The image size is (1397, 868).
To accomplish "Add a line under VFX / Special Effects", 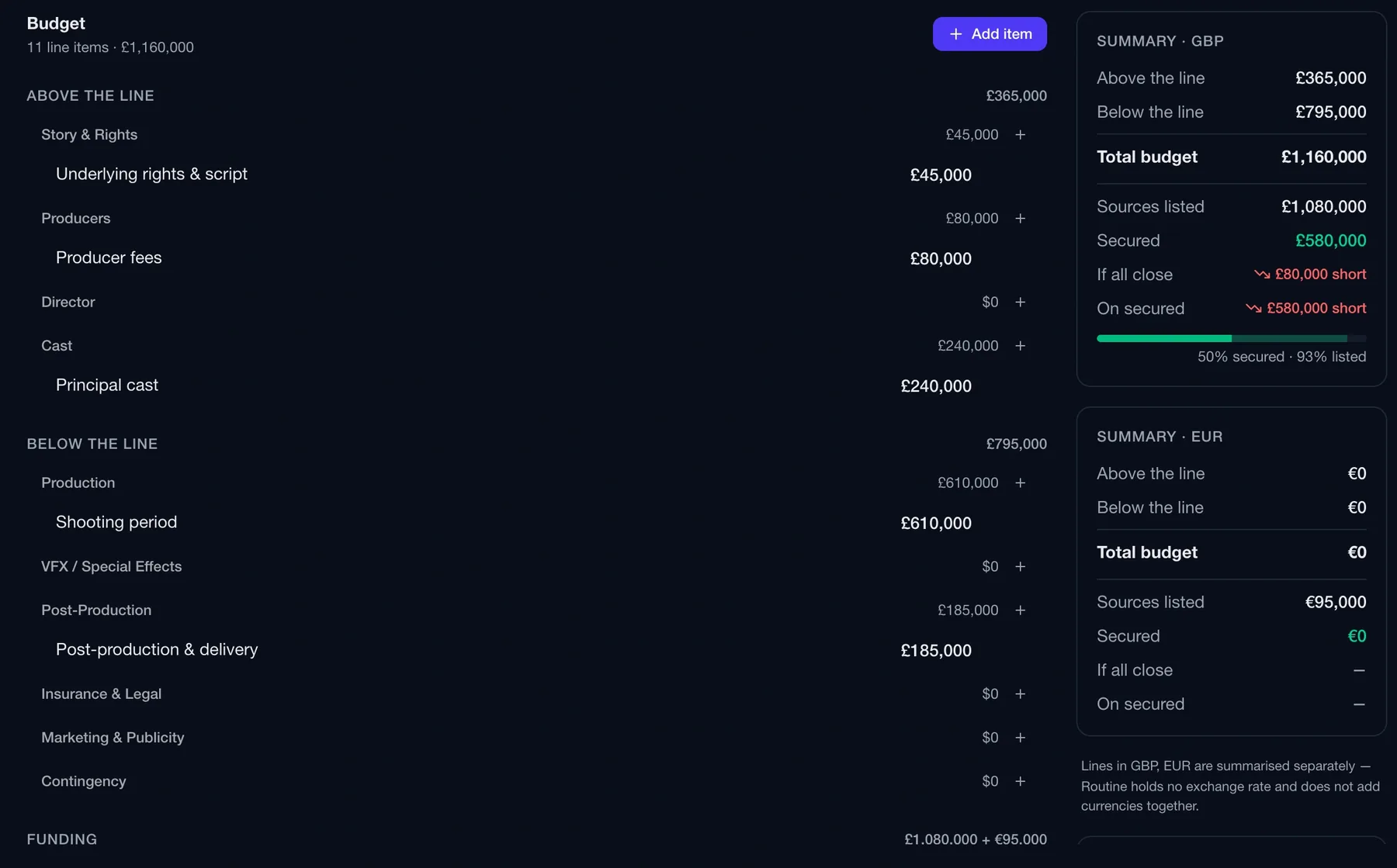I will click(x=1020, y=567).
